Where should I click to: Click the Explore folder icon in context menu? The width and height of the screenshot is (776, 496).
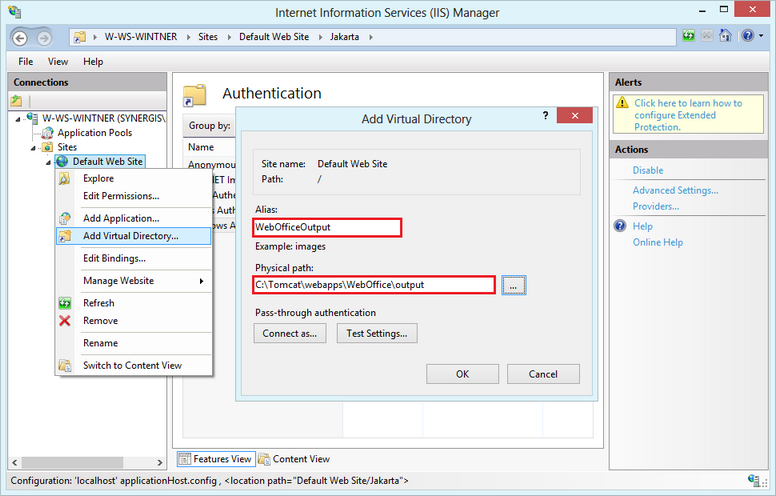(65, 178)
